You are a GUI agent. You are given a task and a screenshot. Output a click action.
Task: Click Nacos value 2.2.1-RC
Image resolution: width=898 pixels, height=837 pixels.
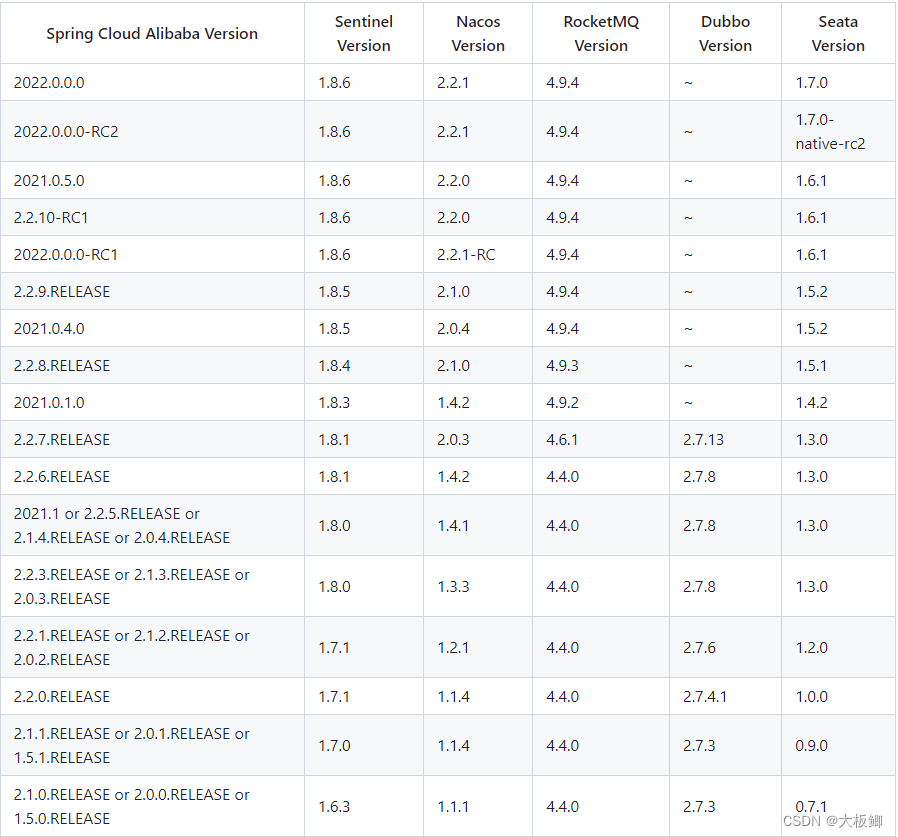point(466,254)
